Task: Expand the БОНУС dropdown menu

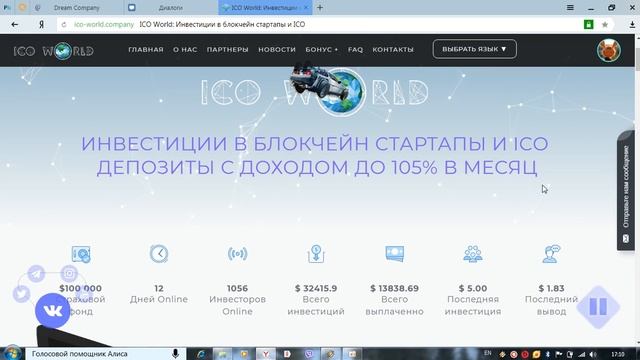Action: [x=321, y=49]
